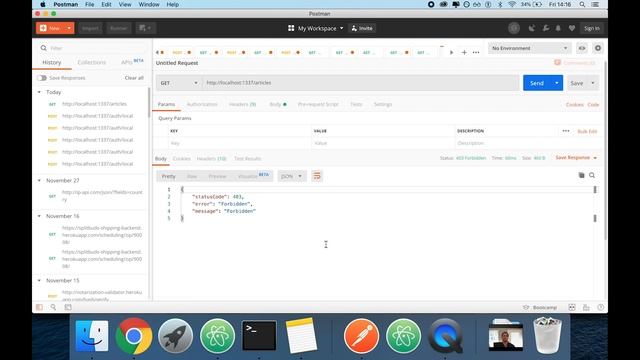Viewport: 640px width, 360px height.
Task: Open Find and Replace in status bar
Action: (x=53, y=307)
